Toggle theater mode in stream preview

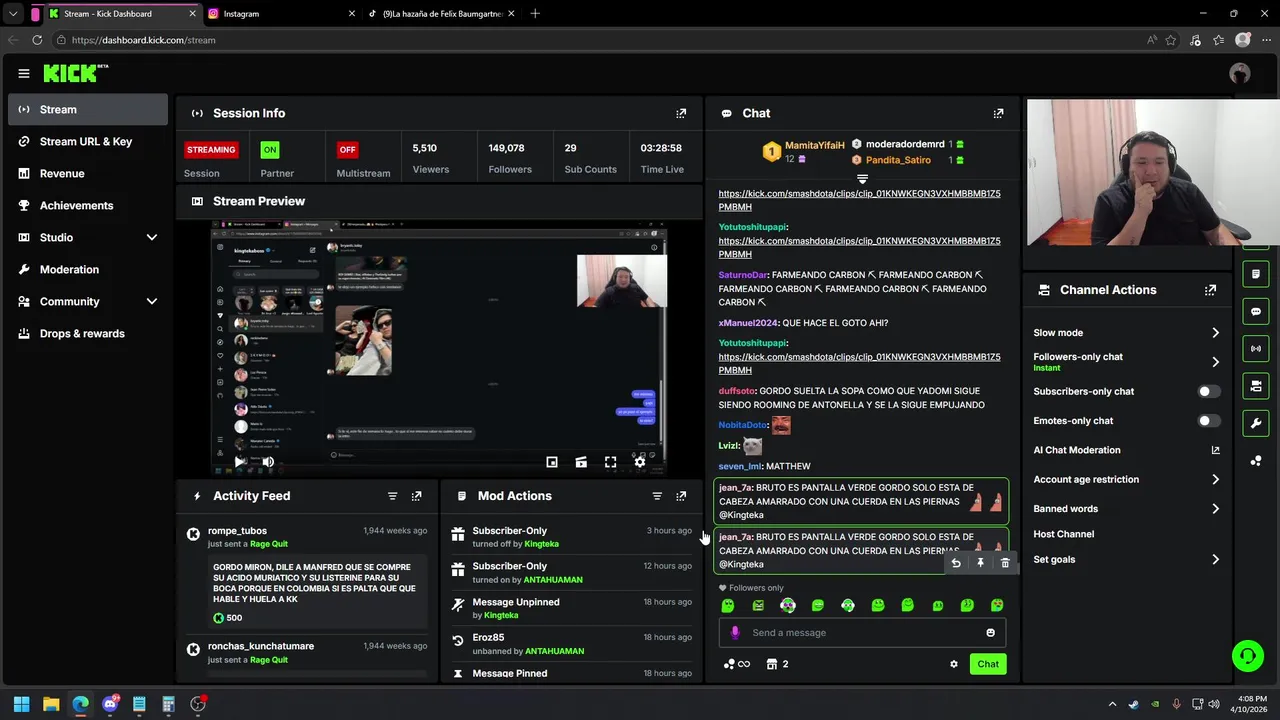[x=581, y=462]
